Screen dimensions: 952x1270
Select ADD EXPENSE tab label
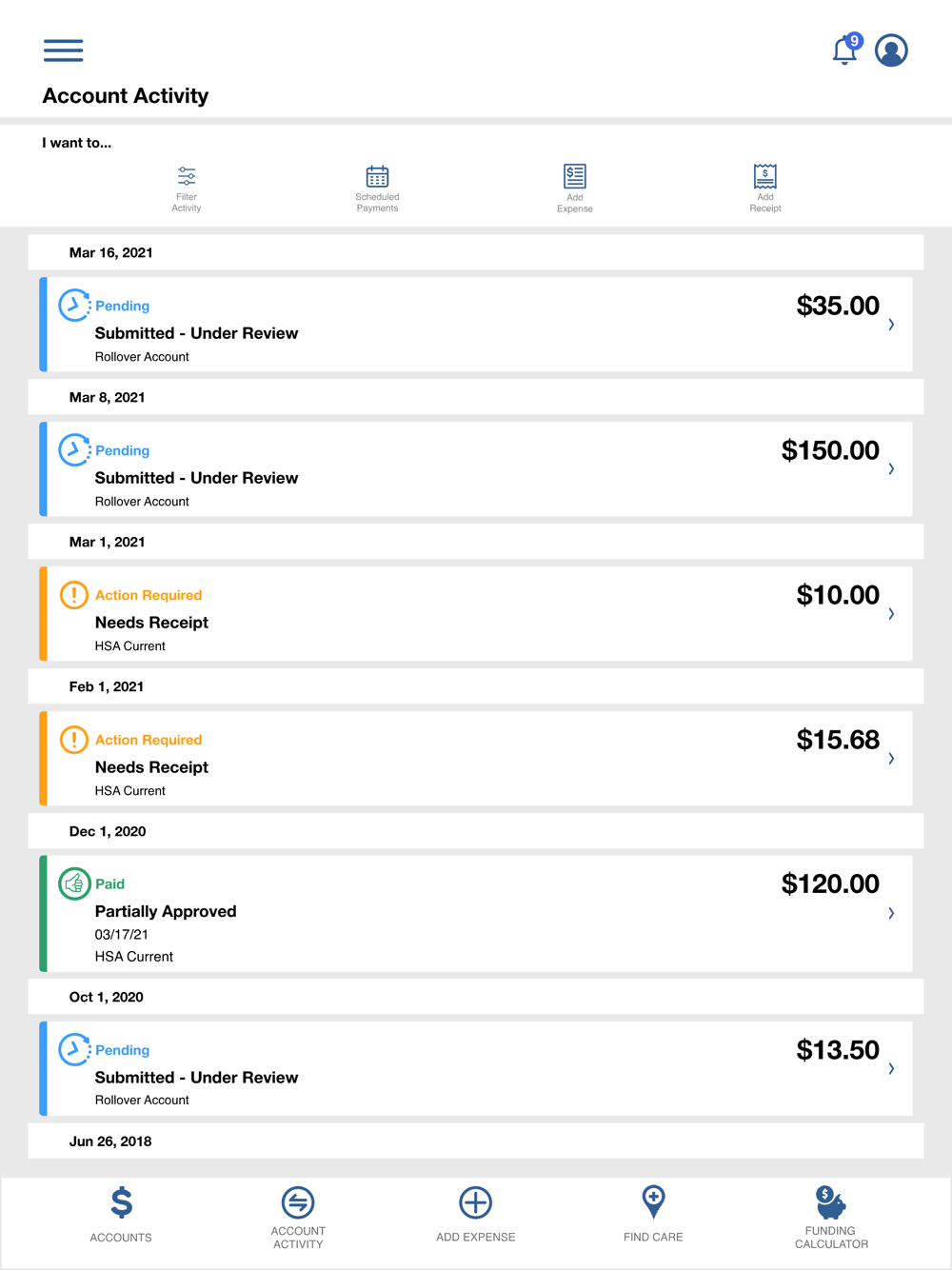click(x=476, y=1238)
